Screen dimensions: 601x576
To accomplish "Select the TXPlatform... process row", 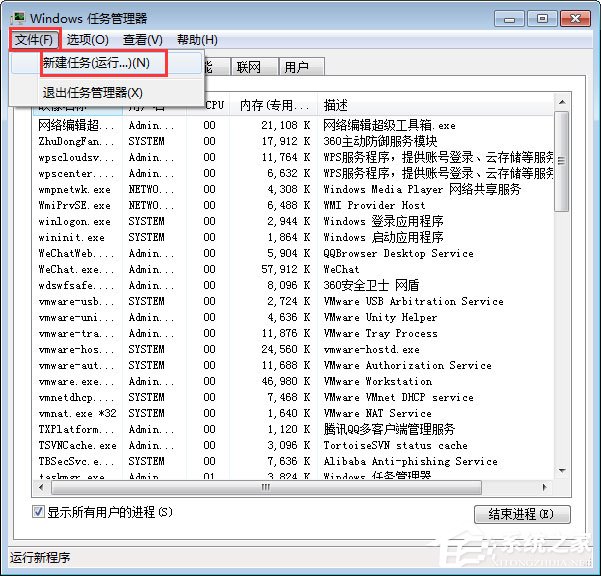I will (293, 429).
